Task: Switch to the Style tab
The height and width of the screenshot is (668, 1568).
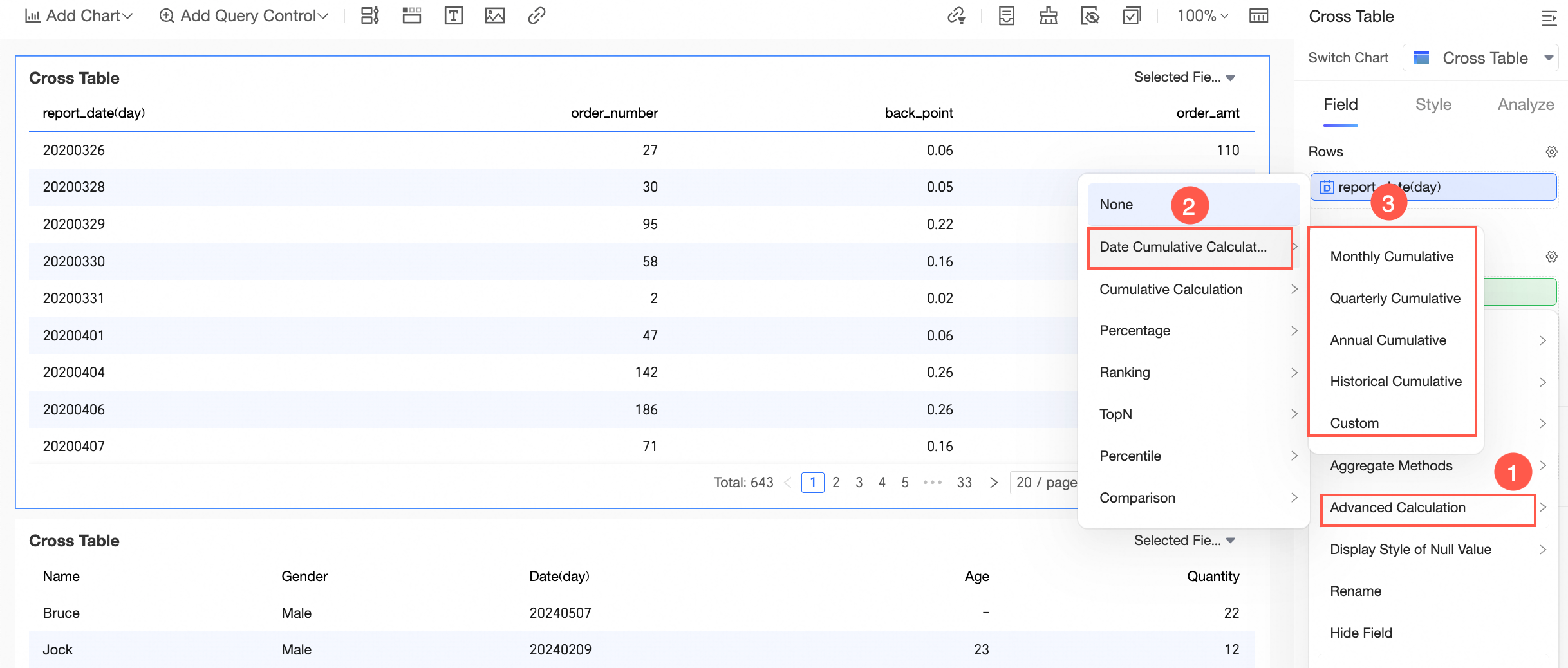Action: click(1433, 105)
